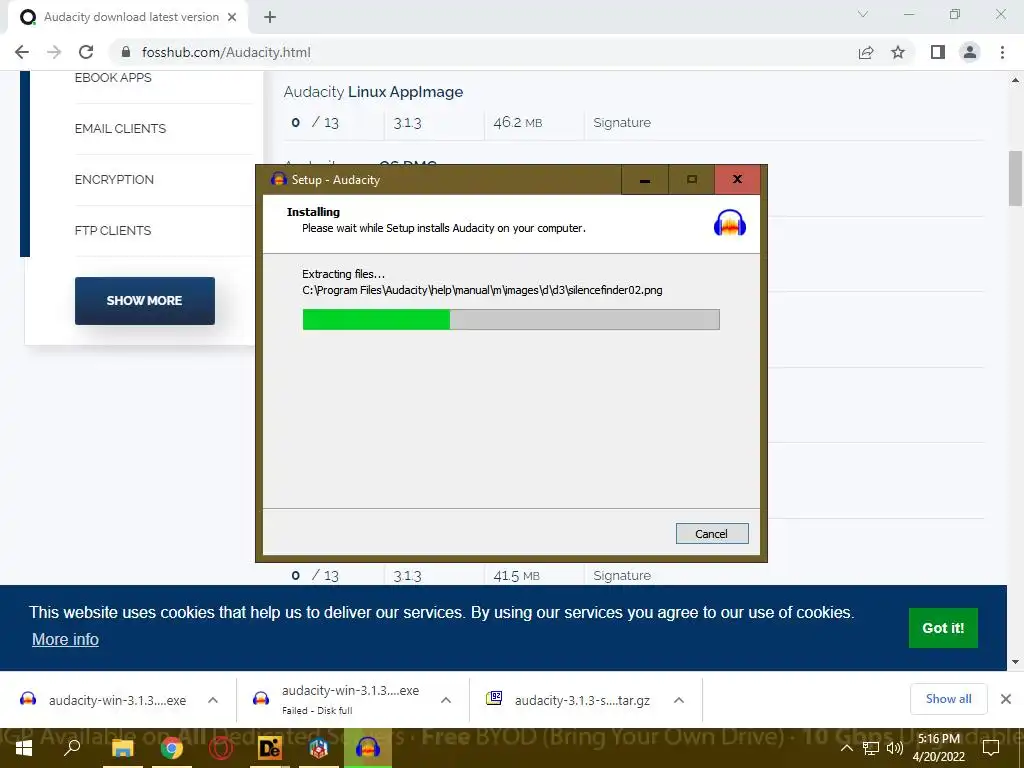This screenshot has height=768, width=1024.
Task: Click the cube-shaped taskbar app icon
Action: click(319, 748)
